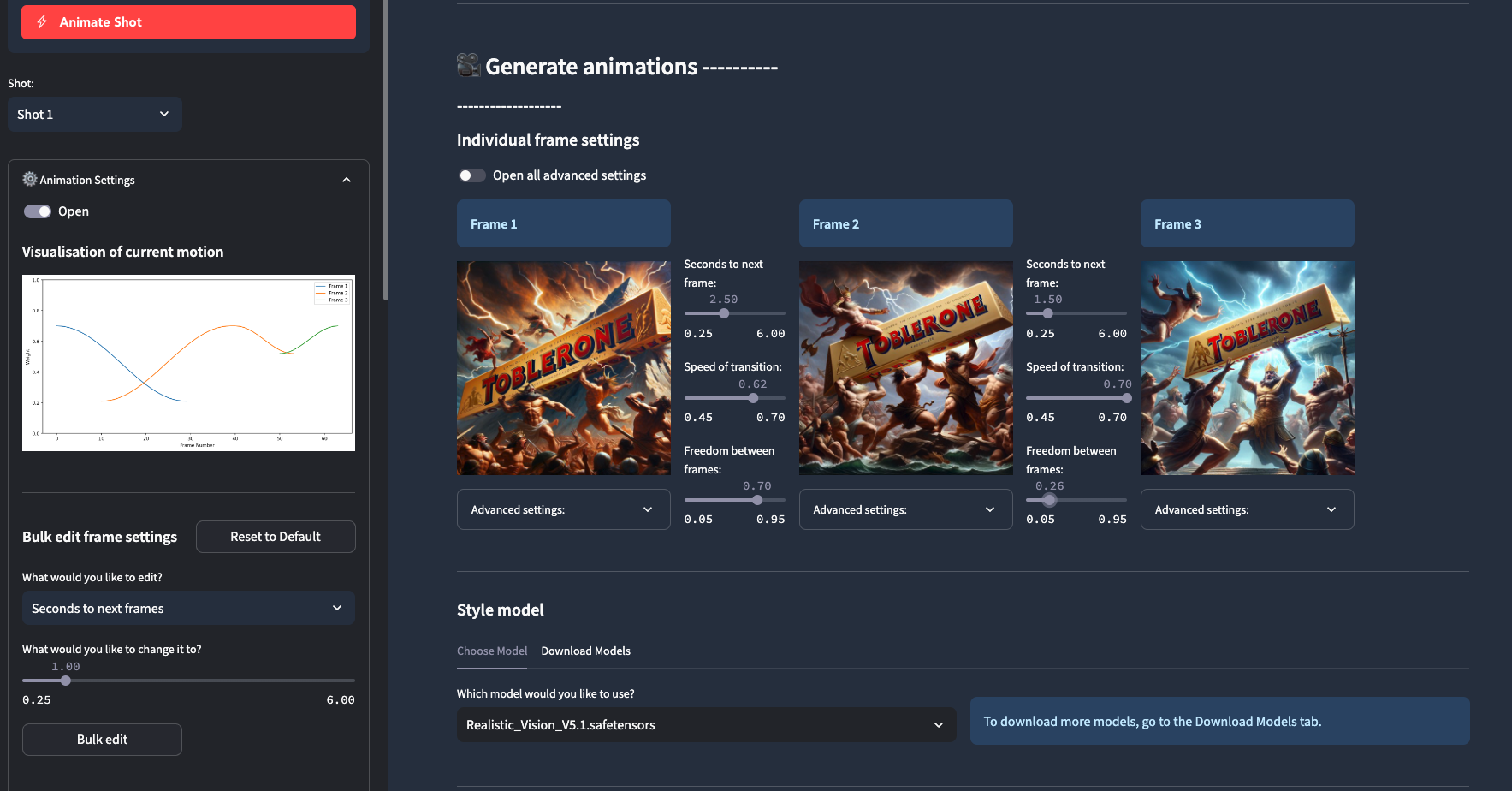Open the Shot 1 dropdown
Screen dimensions: 1512x791
[x=94, y=114]
